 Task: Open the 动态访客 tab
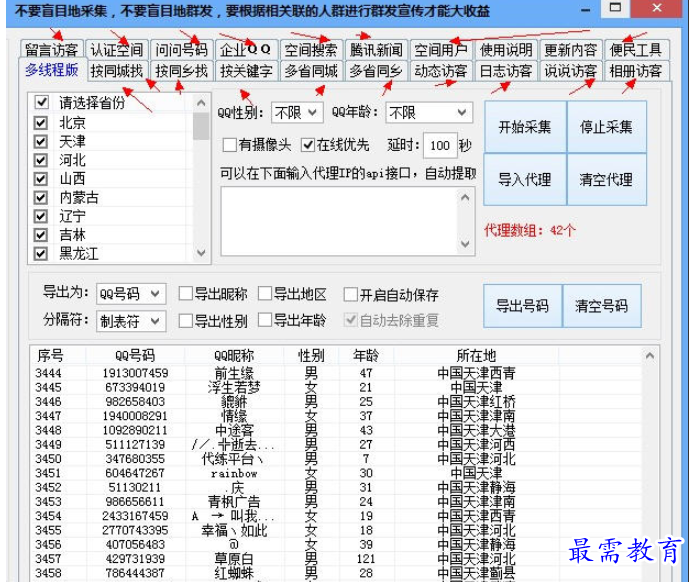coord(441,71)
